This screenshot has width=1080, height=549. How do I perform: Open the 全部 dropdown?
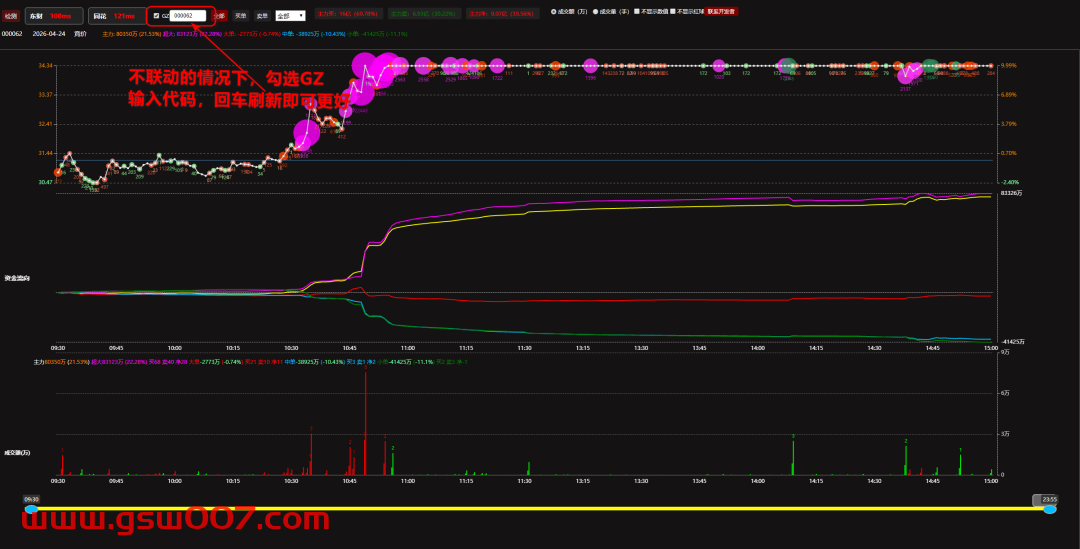[290, 16]
